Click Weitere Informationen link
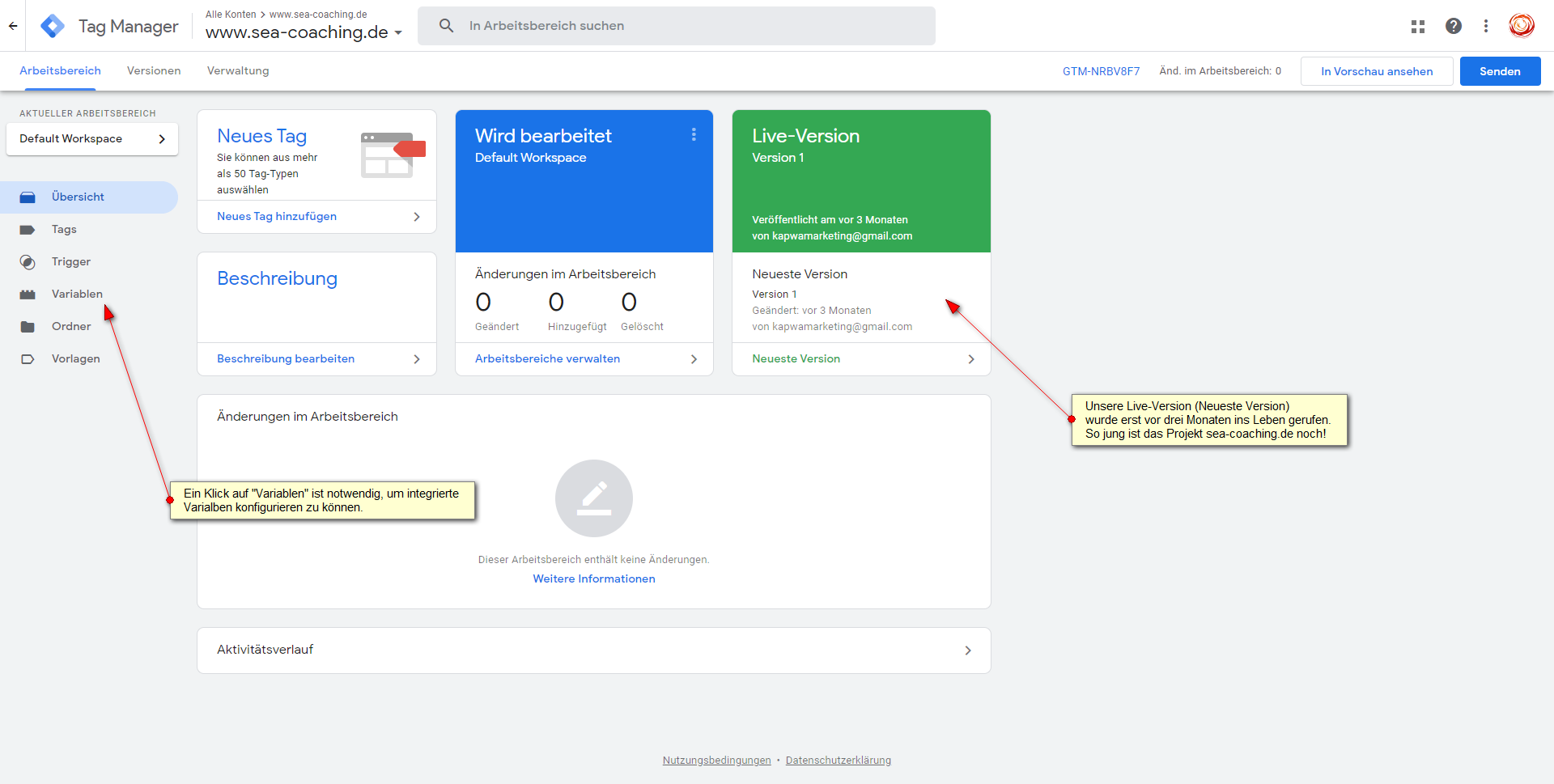 click(594, 579)
